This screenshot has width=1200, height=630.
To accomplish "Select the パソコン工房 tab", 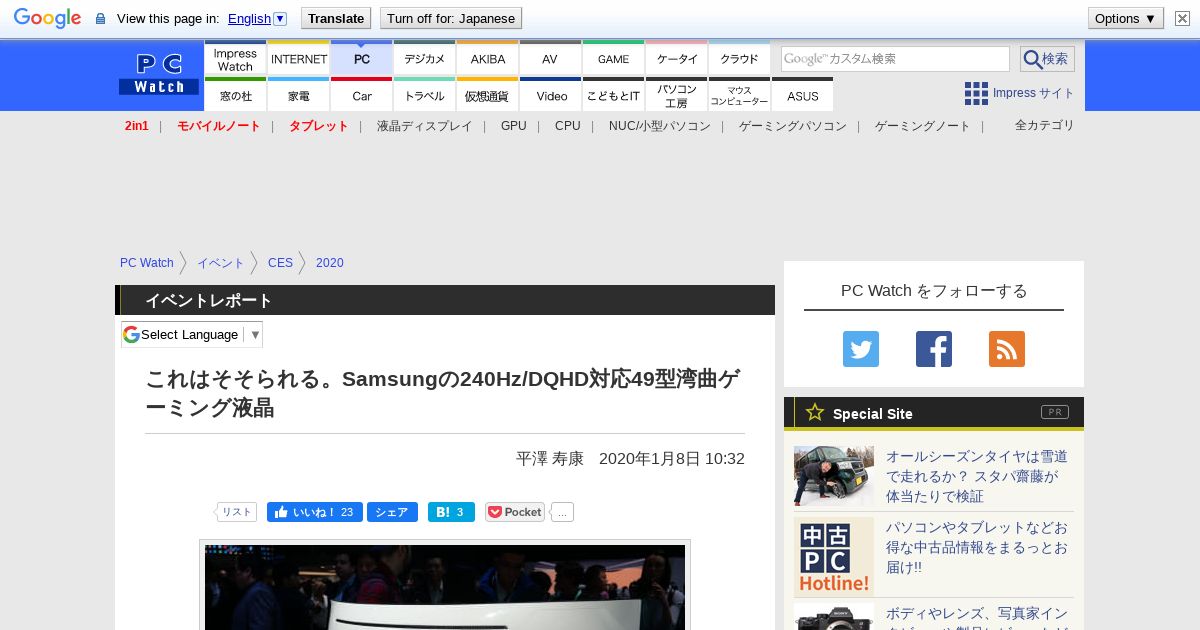I will [x=677, y=95].
